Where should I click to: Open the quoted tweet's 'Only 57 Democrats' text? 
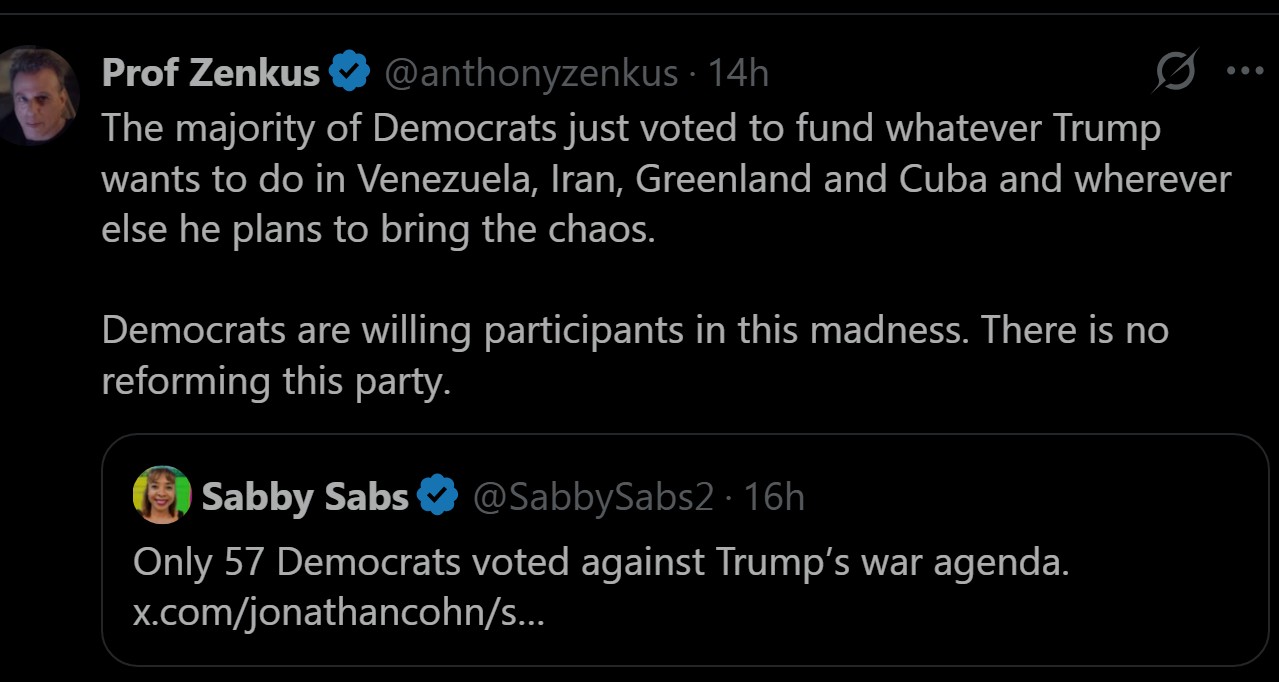(600, 563)
